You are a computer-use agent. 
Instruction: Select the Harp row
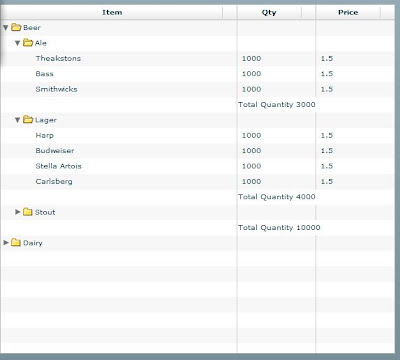click(x=198, y=135)
